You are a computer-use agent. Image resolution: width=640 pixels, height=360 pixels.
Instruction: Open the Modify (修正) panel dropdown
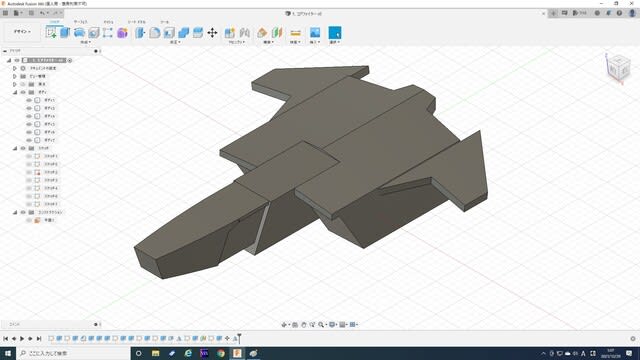(175, 42)
